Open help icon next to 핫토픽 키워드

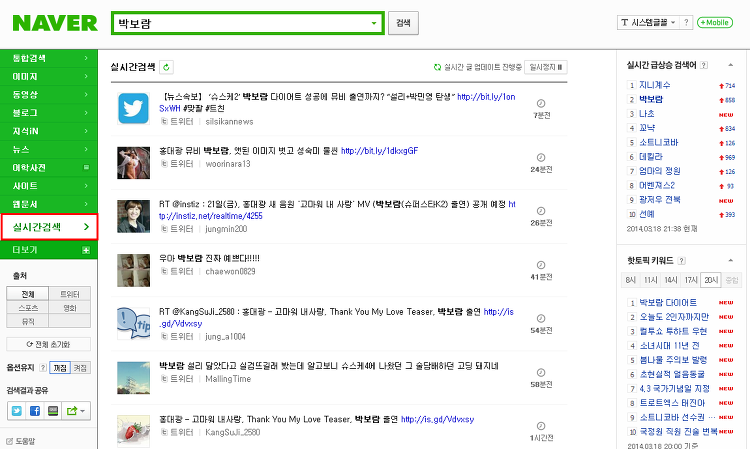(x=682, y=261)
